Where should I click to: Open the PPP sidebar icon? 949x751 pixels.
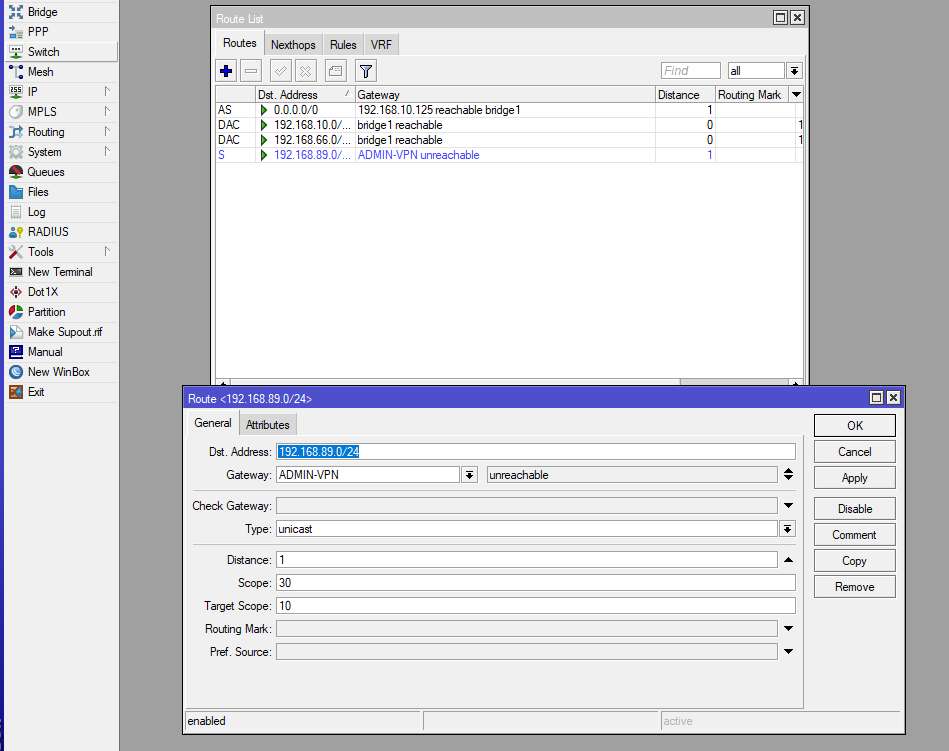tap(16, 31)
